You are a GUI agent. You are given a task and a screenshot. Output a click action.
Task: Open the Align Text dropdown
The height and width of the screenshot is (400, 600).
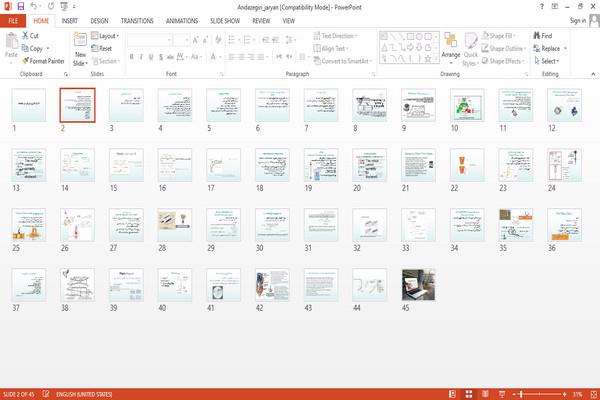331,48
